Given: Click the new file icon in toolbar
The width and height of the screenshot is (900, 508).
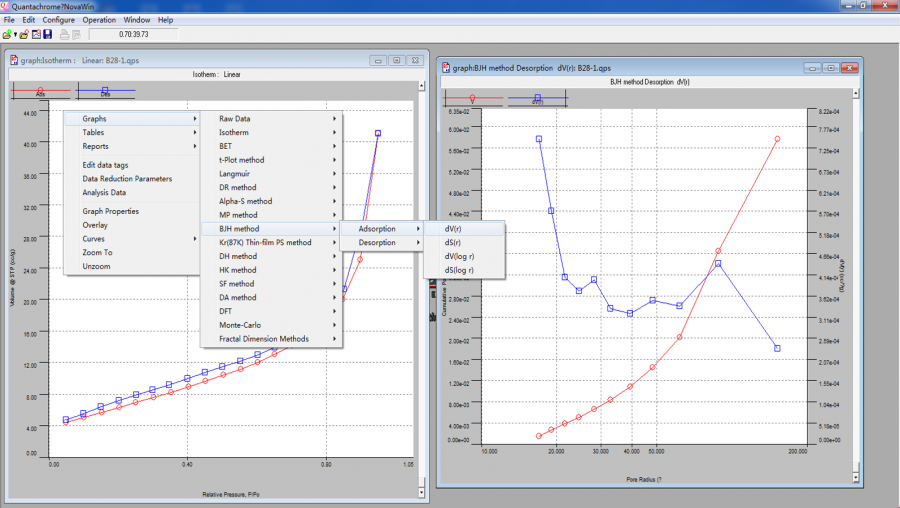Looking at the screenshot, I should 7,34.
